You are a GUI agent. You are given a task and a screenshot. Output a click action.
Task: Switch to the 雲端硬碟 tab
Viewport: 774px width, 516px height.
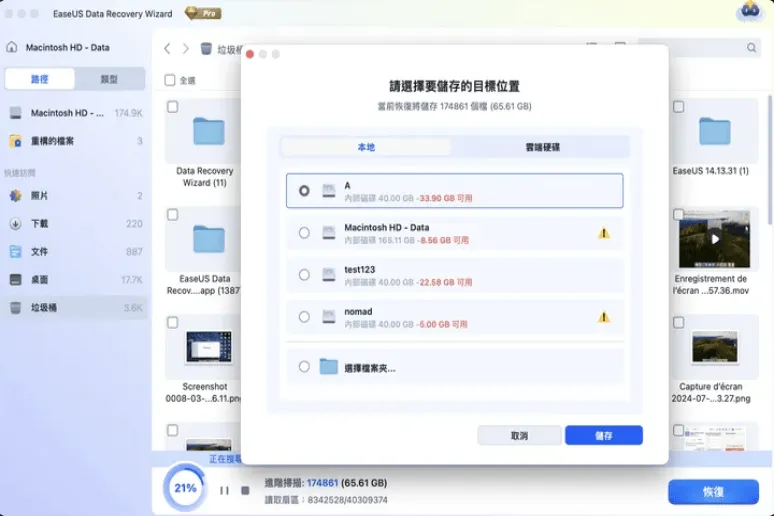pyautogui.click(x=542, y=147)
